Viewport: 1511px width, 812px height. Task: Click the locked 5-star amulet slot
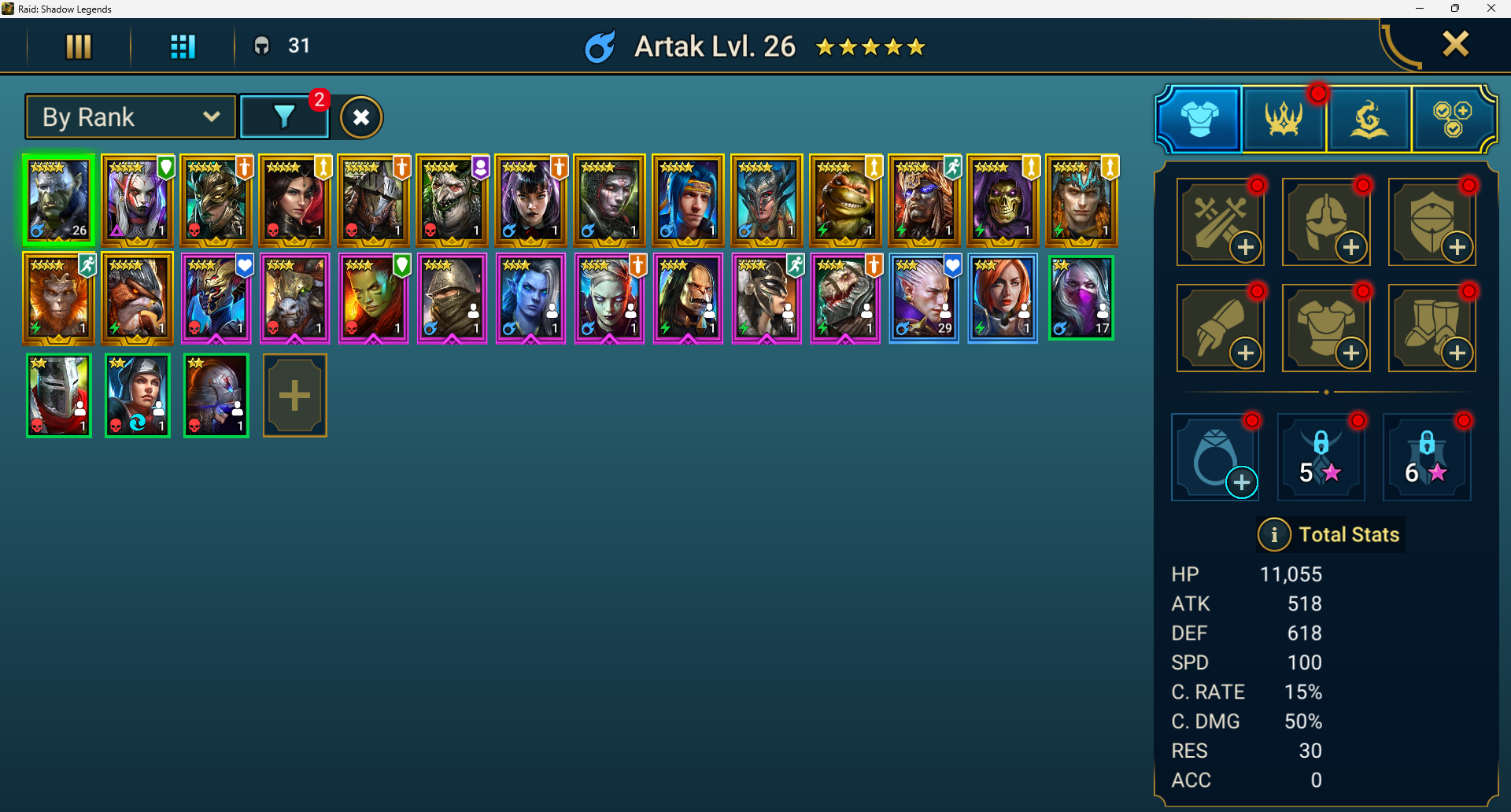[1321, 457]
